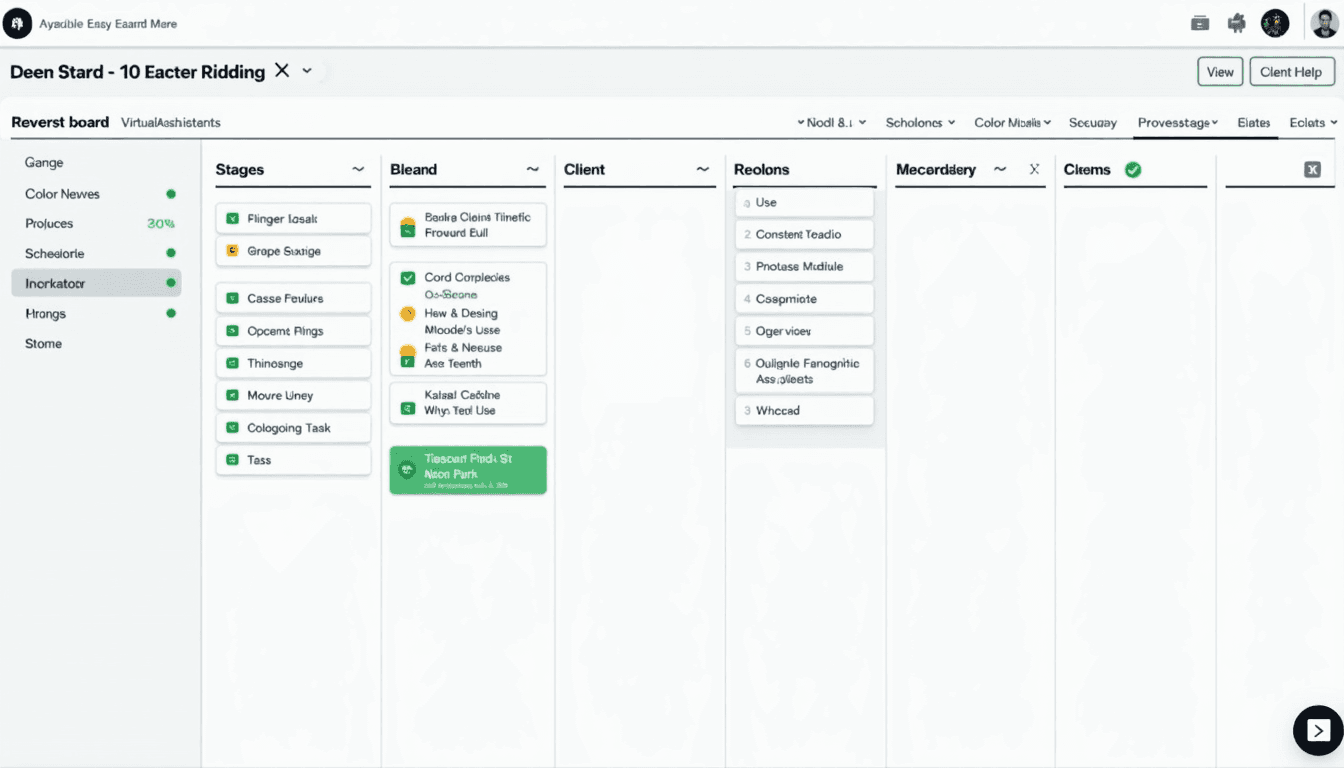Viewport: 1344px width, 768px height.
Task: Expand the Eclats dropdown on the right
Action: (x=1312, y=122)
